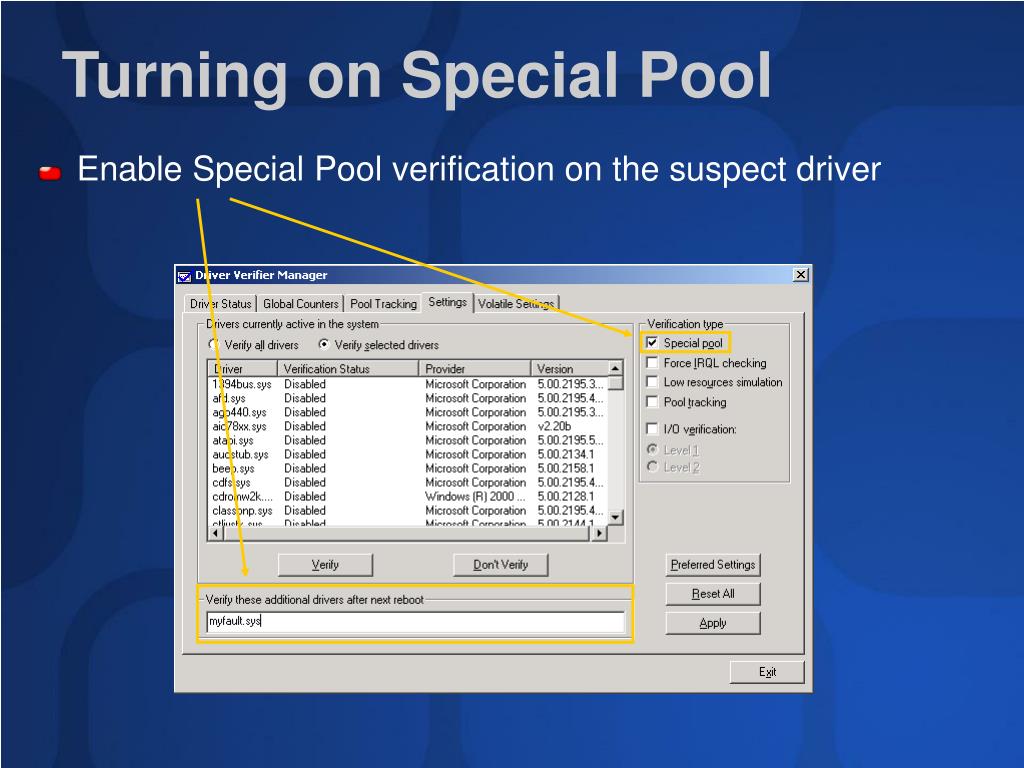Enable Low resources simulation
The width and height of the screenshot is (1024, 768).
click(x=652, y=382)
